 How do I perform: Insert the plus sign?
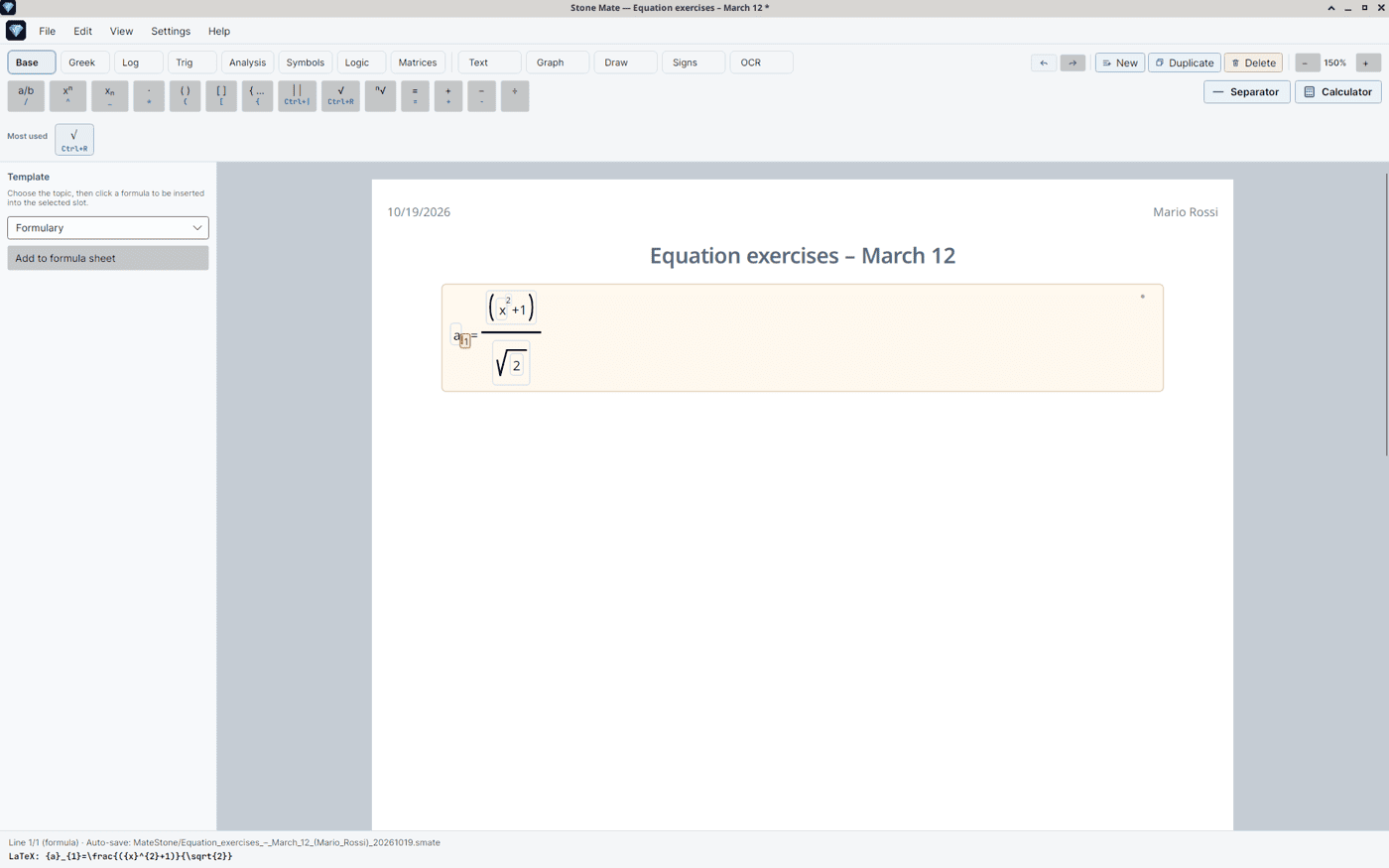pos(448,95)
